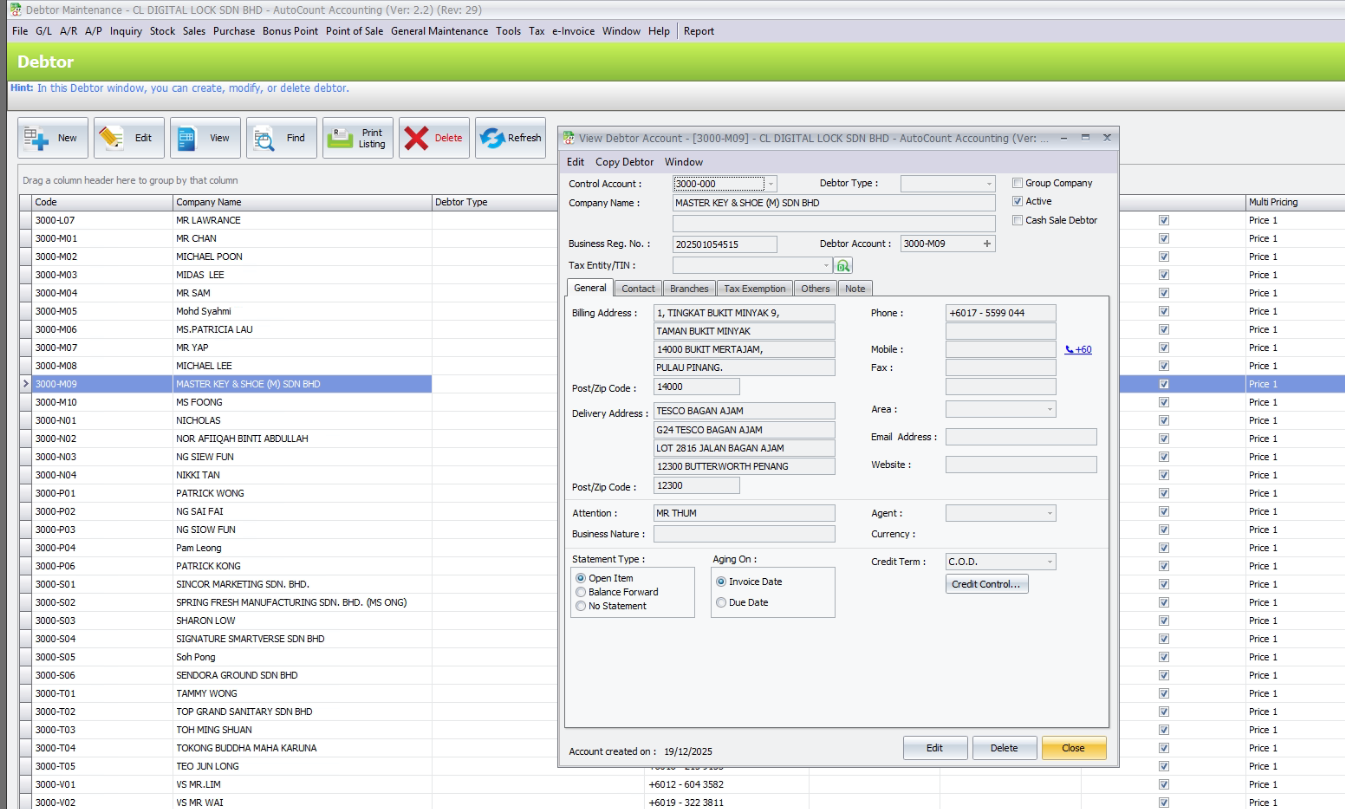Click the AutoCount icon in main title bar

(14, 9)
